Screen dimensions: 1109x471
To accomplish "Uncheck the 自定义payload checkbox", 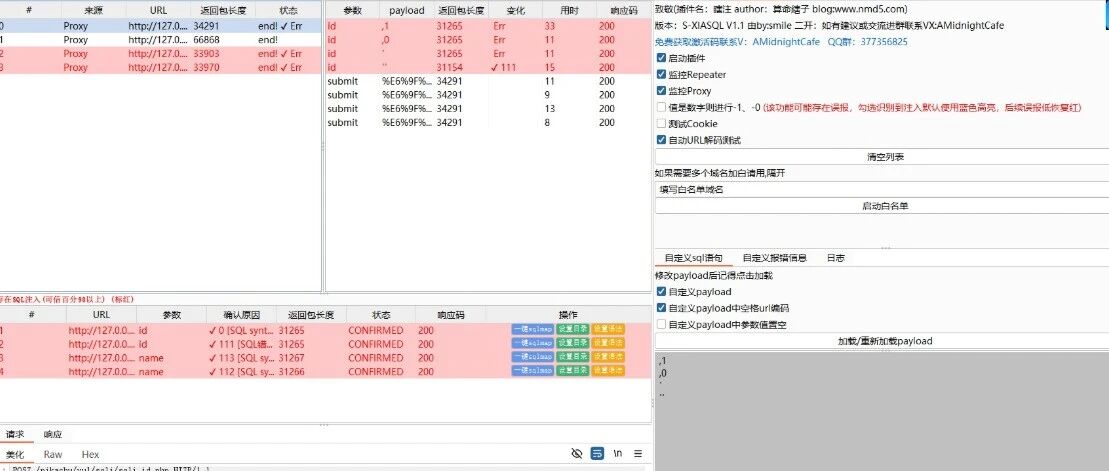I will [661, 291].
